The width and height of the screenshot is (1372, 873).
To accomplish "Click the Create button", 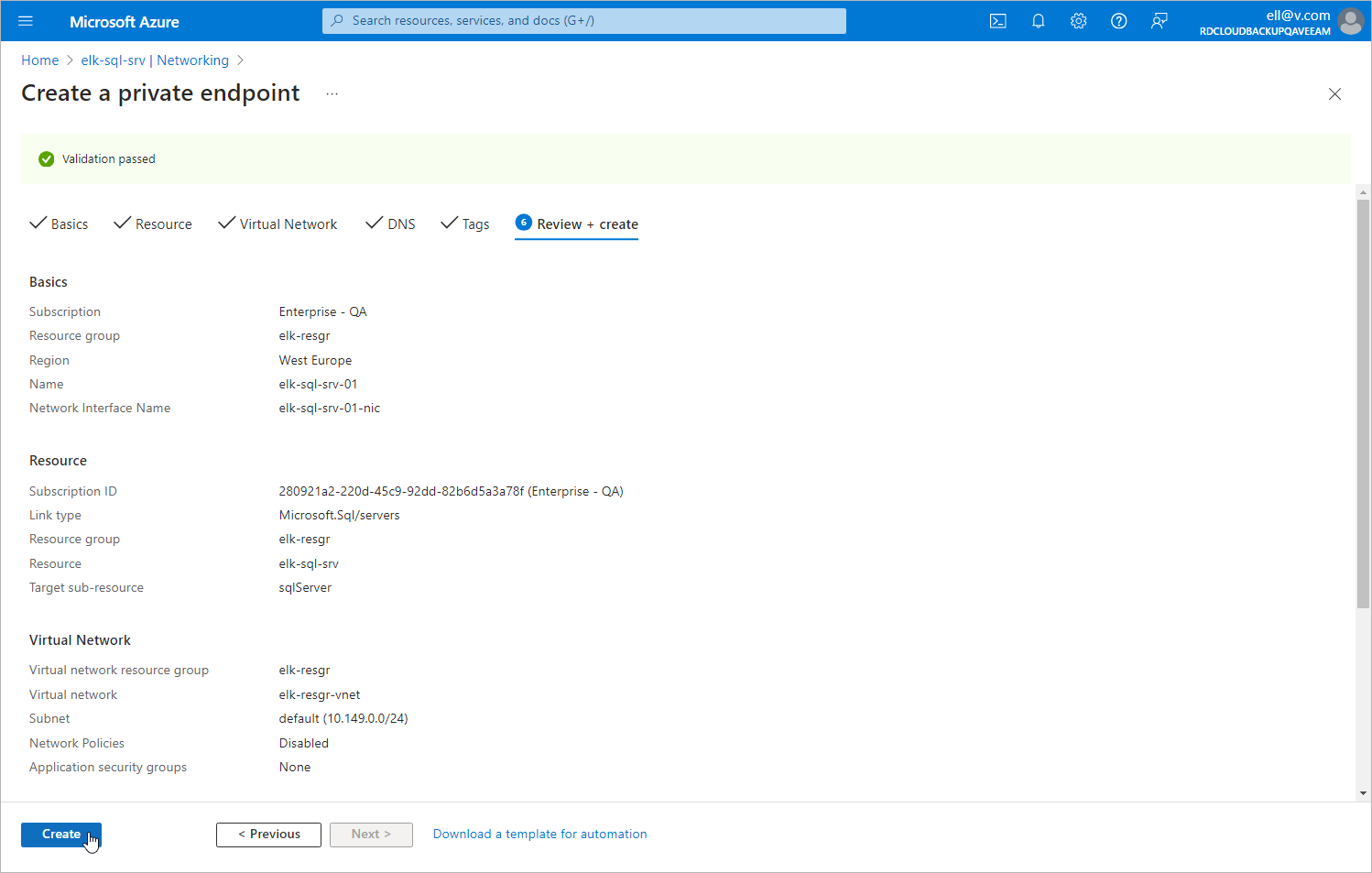I will click(61, 835).
